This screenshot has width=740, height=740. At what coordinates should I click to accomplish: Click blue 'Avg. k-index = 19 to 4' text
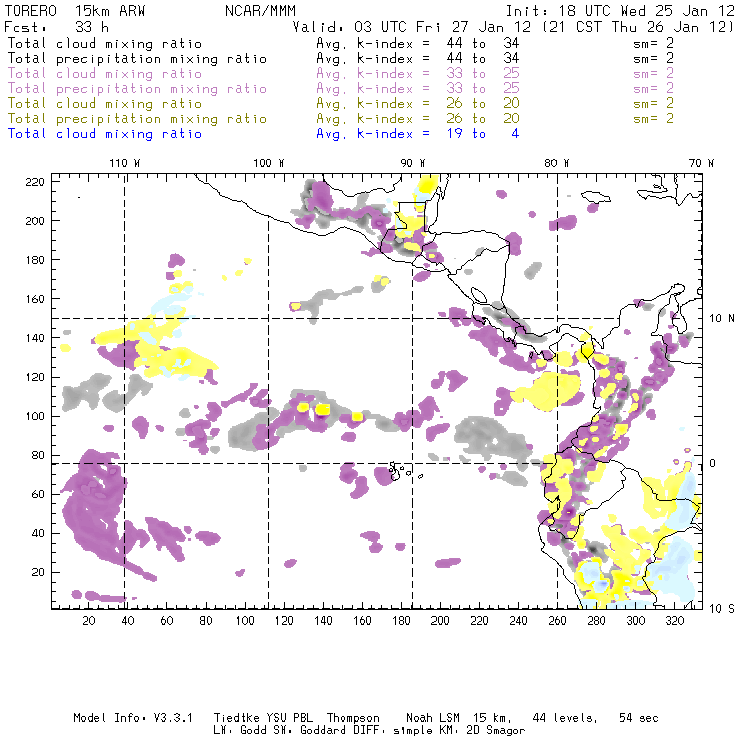coord(418,134)
